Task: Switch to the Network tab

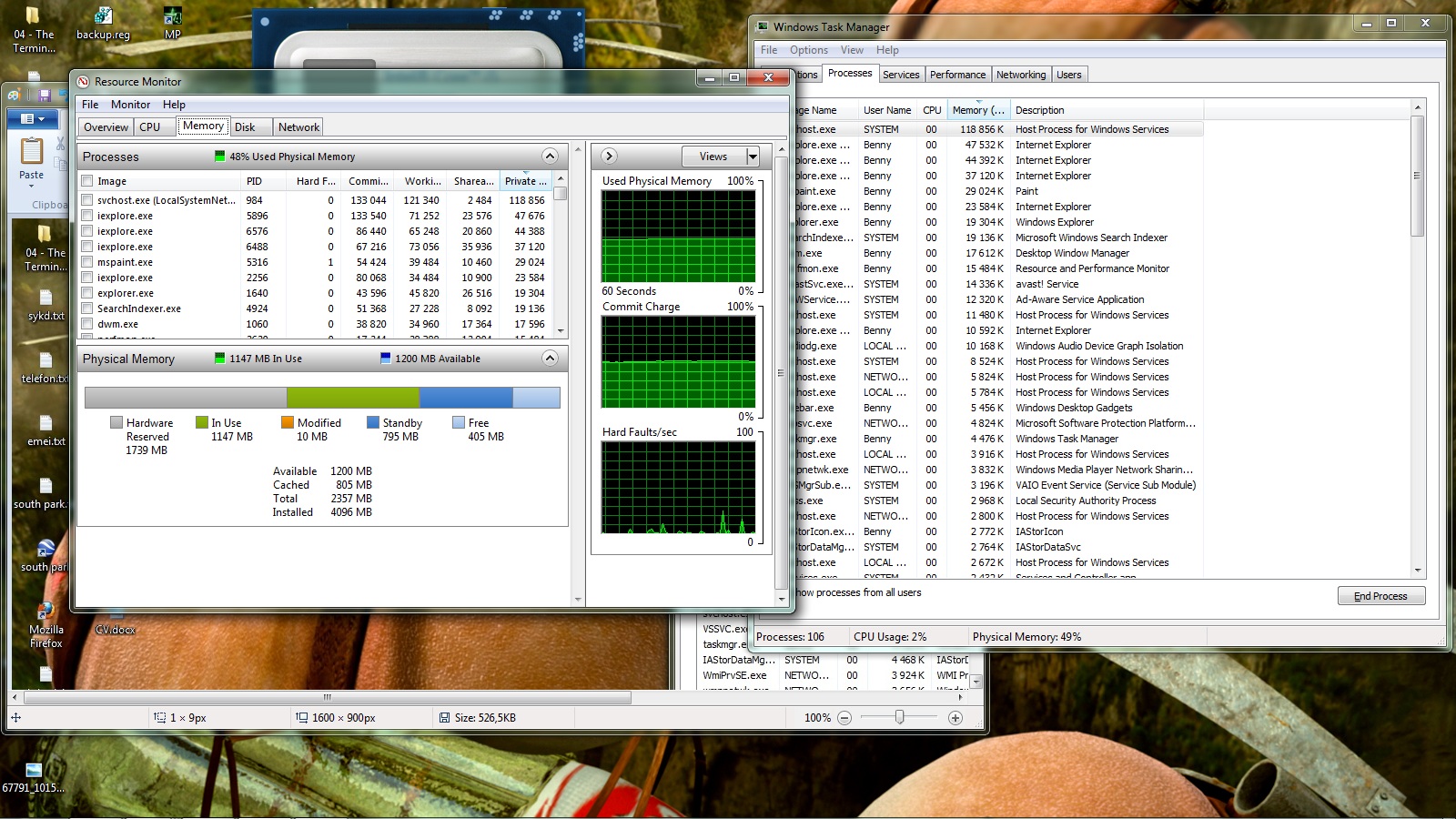Action: click(298, 127)
